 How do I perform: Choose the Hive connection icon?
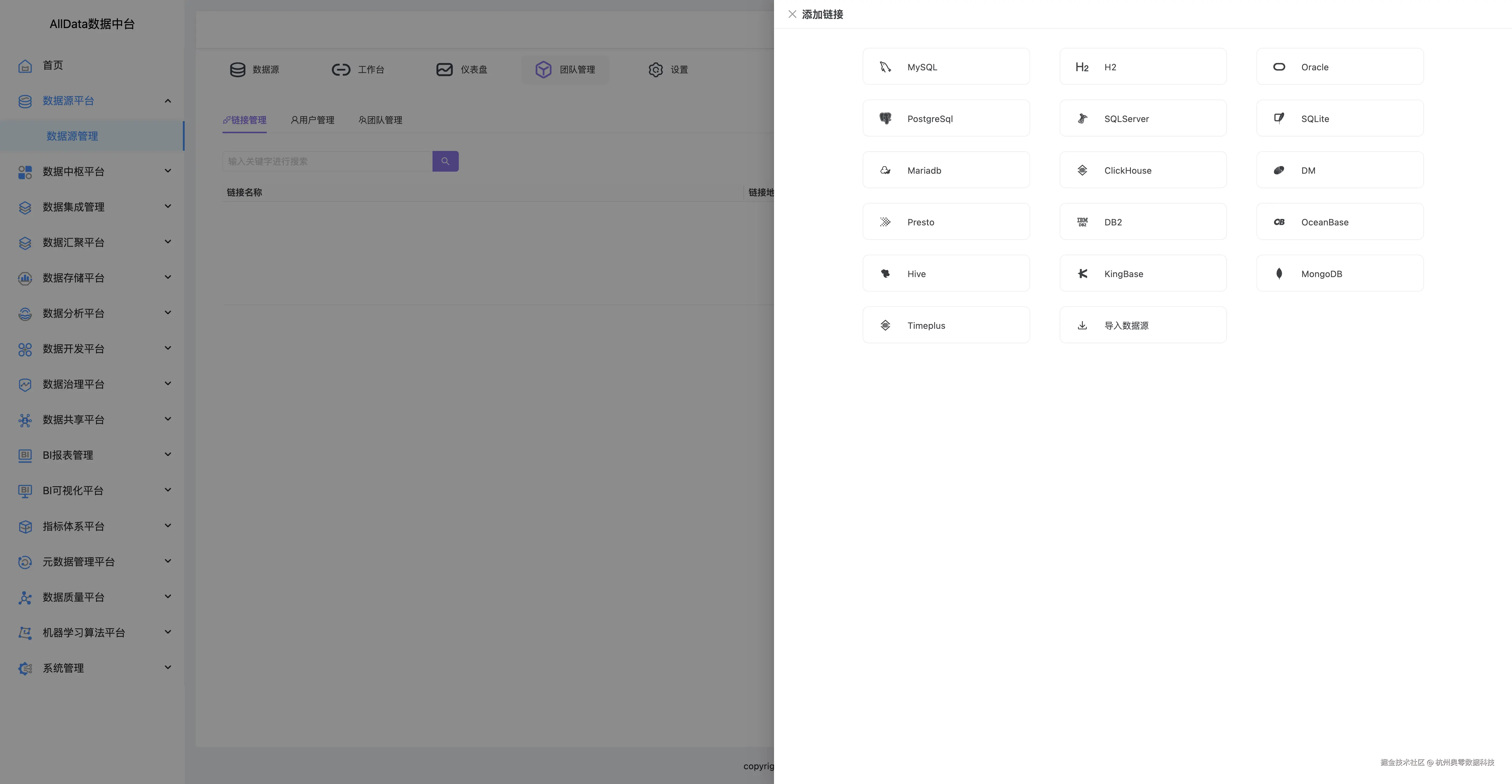pyautogui.click(x=885, y=274)
